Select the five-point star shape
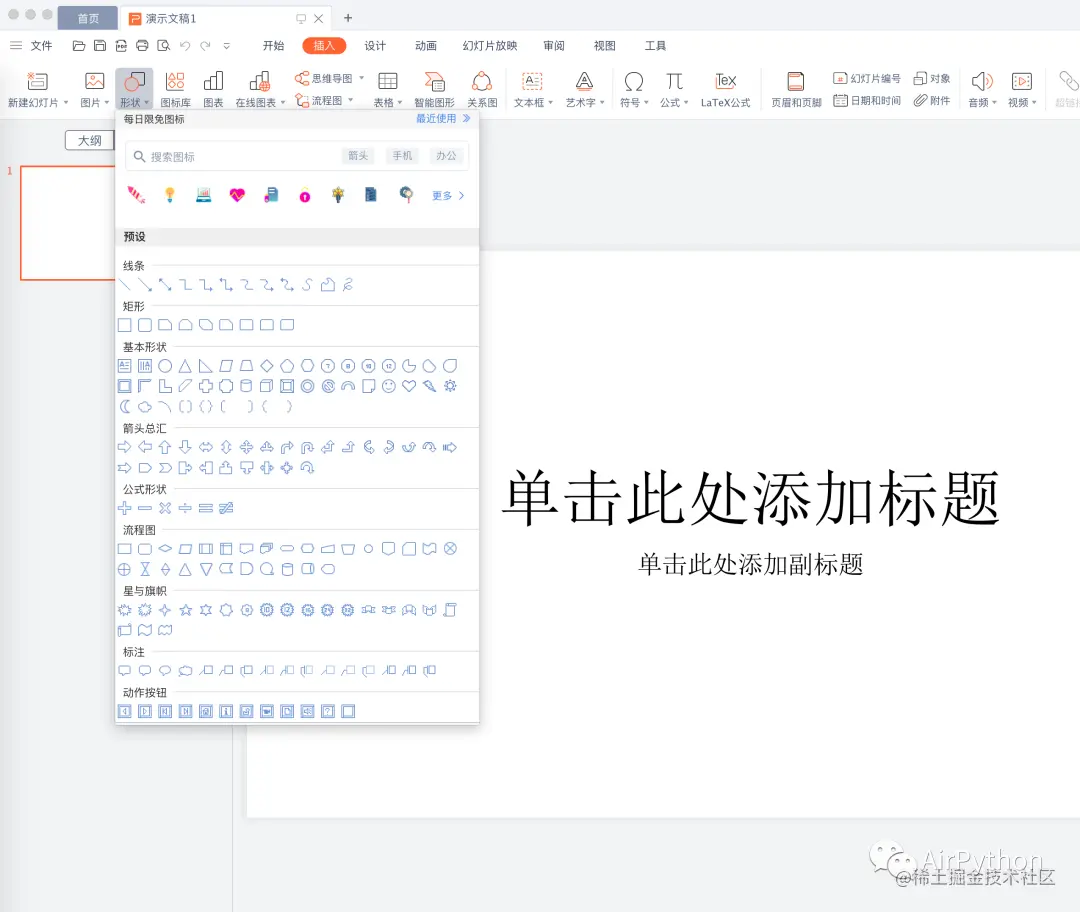The height and width of the screenshot is (912, 1080). click(185, 610)
